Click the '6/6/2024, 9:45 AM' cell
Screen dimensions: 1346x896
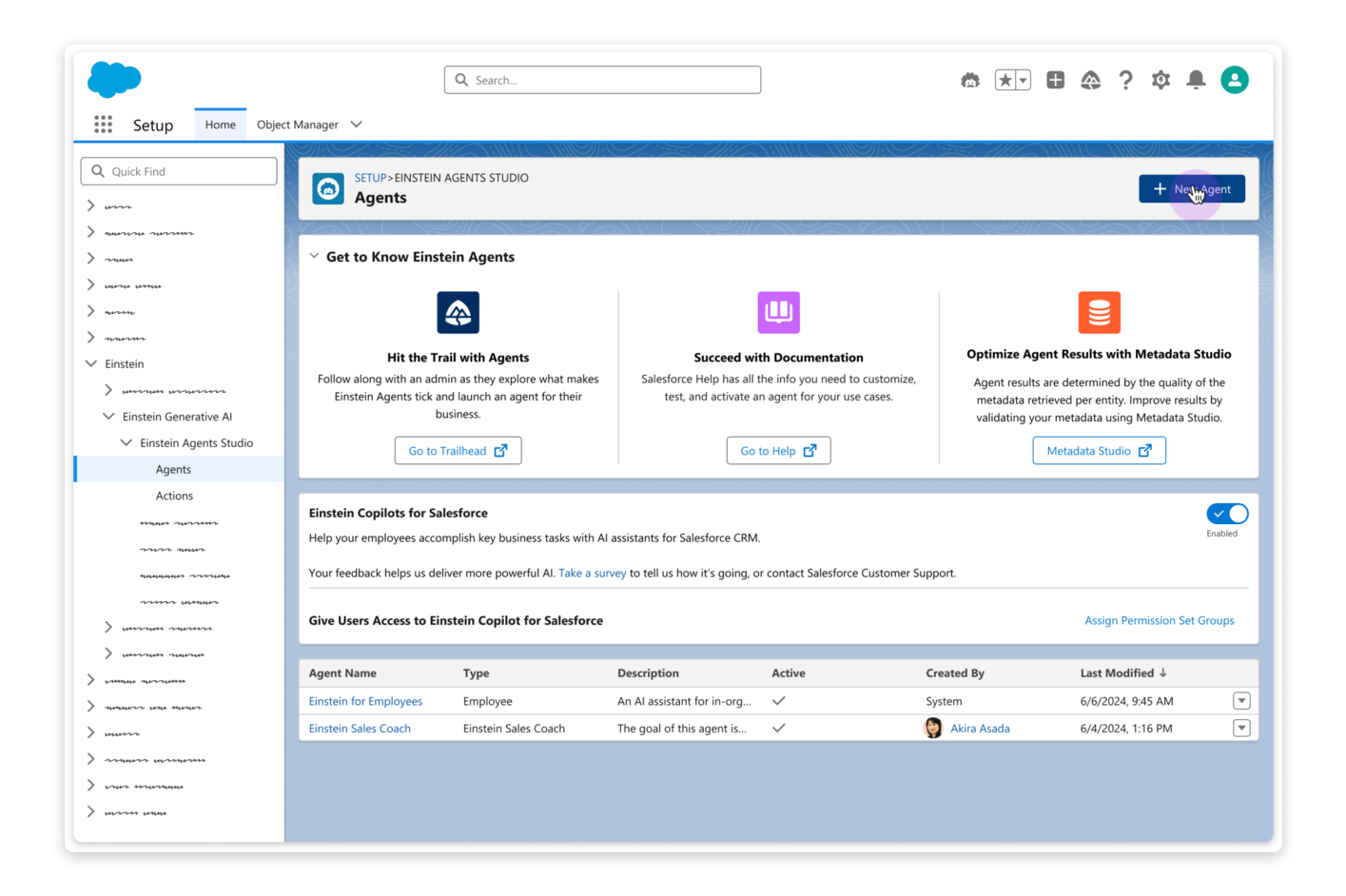1126,701
